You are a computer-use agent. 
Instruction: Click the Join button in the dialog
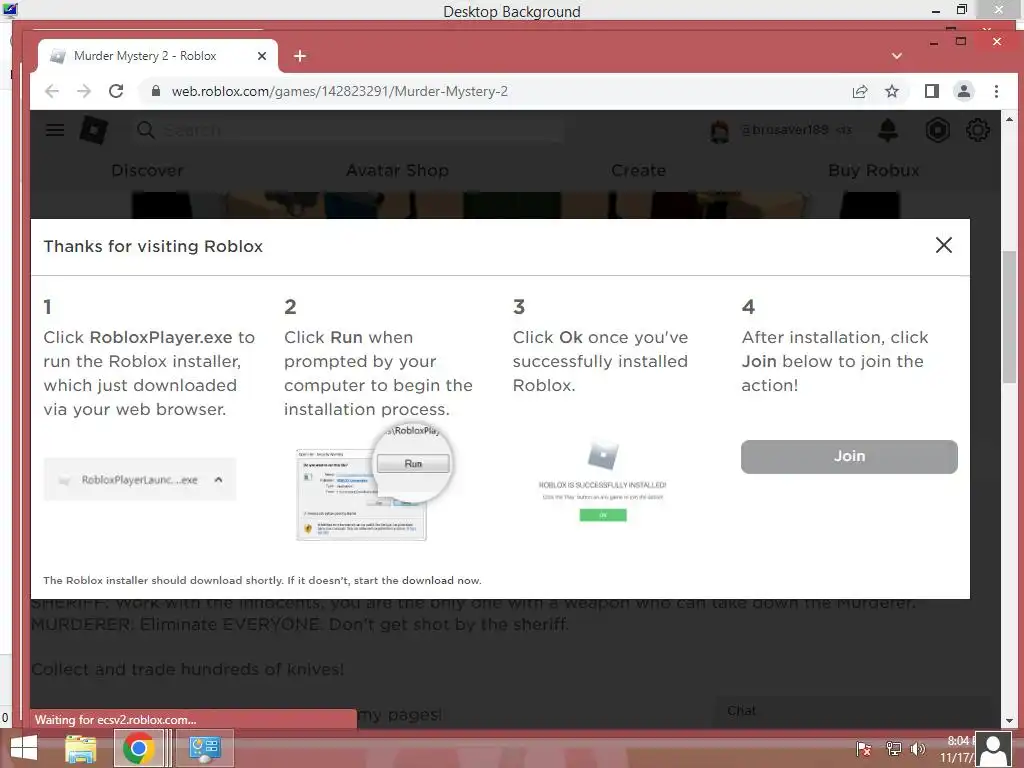click(x=849, y=456)
